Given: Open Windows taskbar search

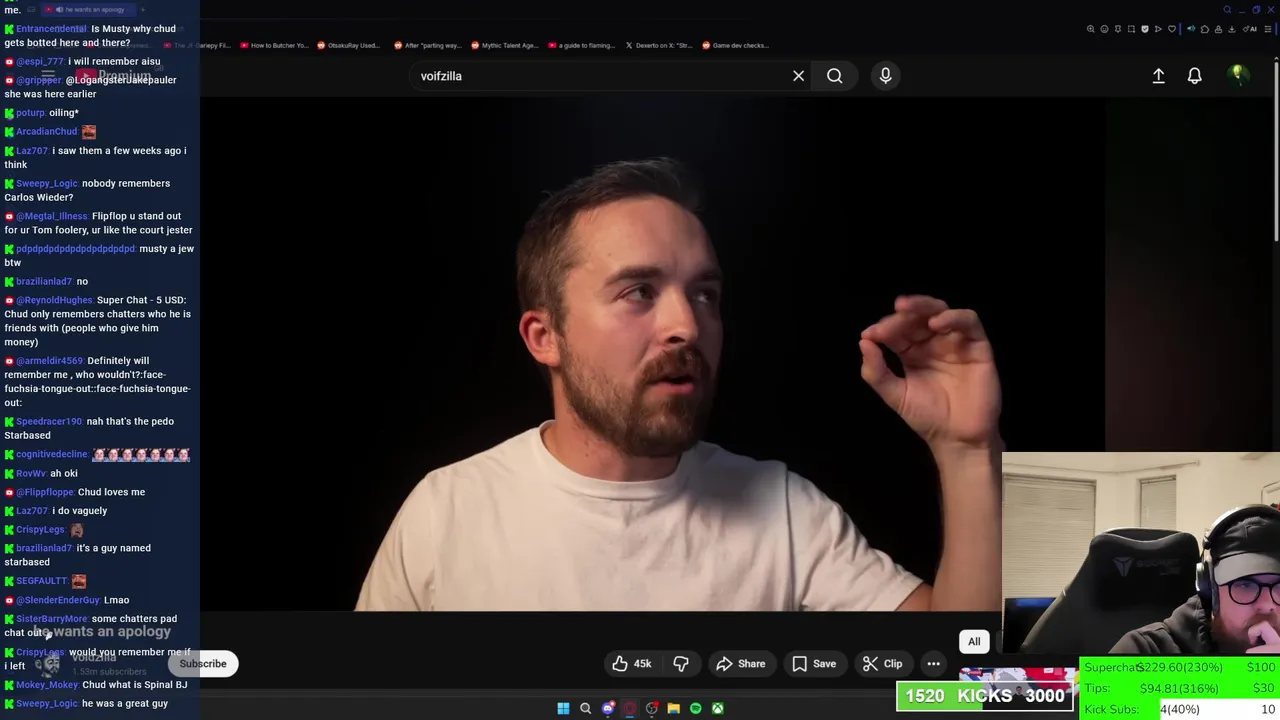Looking at the screenshot, I should (x=585, y=708).
